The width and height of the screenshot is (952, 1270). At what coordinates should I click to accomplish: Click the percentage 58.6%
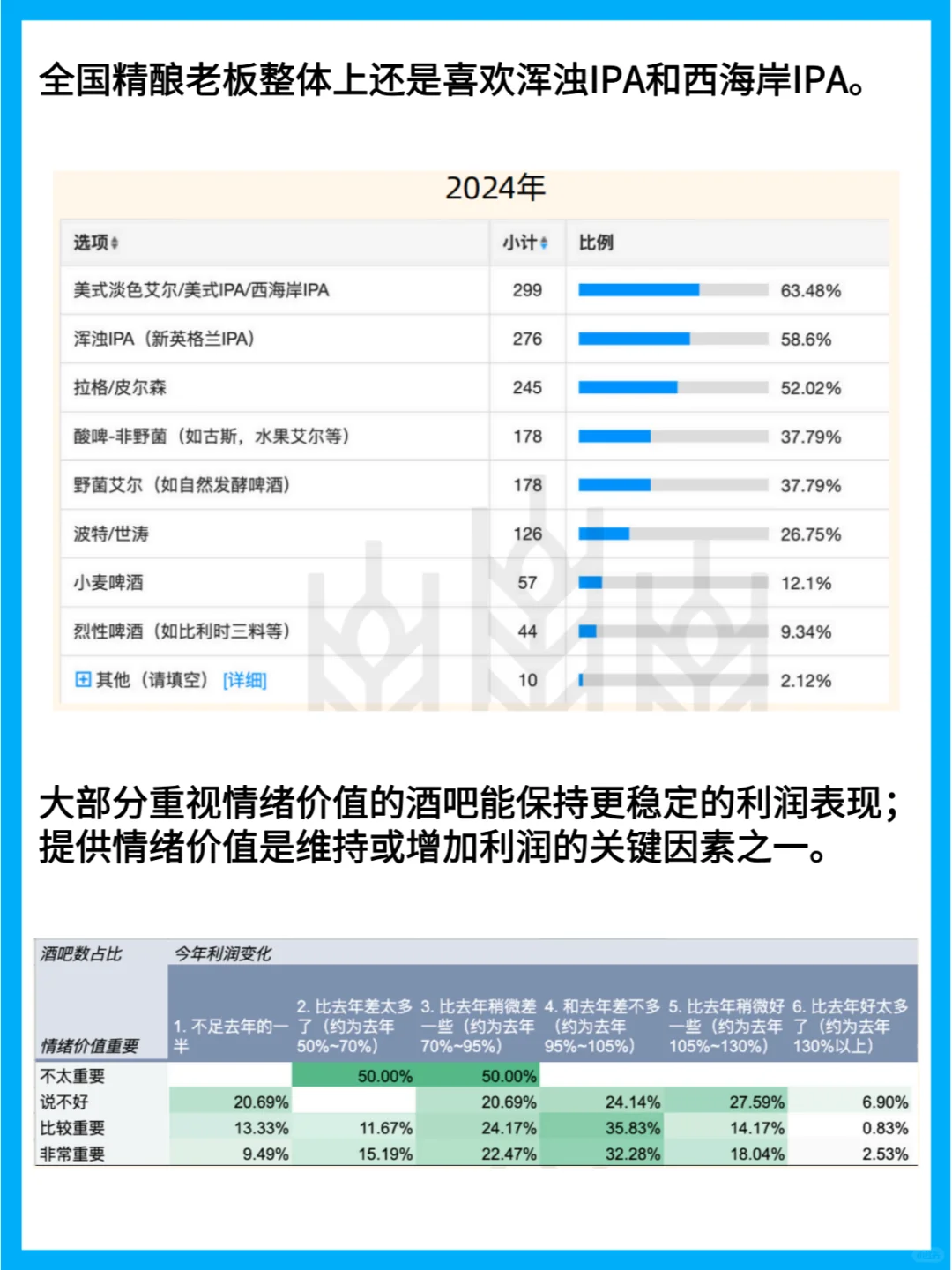806,339
